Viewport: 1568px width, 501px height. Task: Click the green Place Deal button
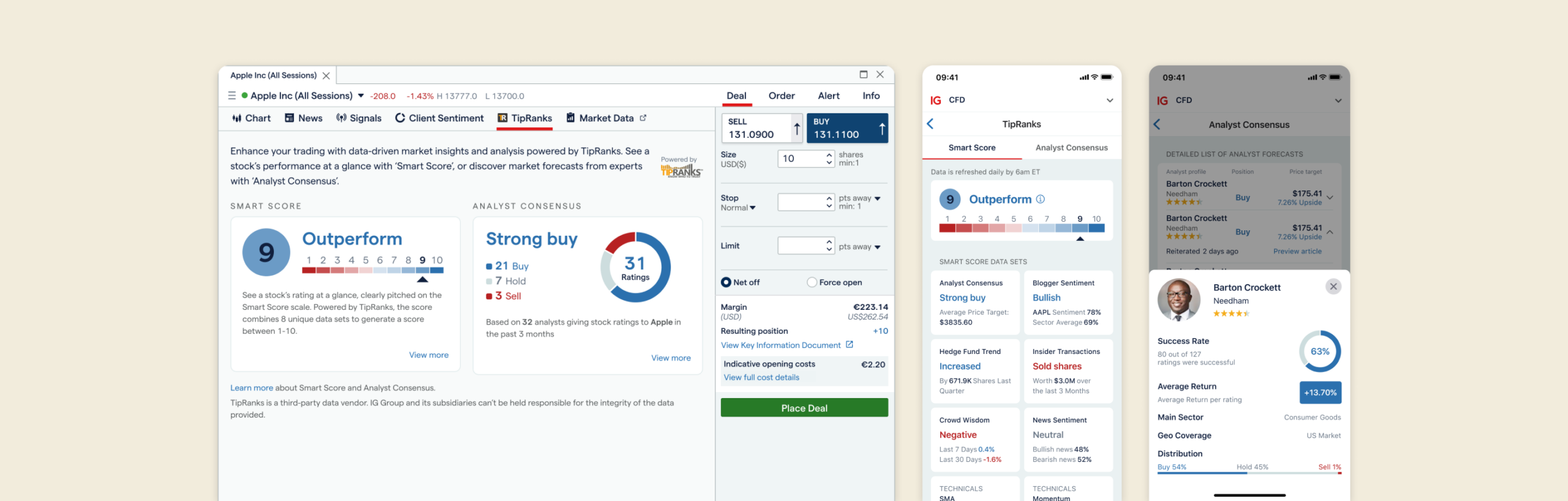click(x=804, y=408)
